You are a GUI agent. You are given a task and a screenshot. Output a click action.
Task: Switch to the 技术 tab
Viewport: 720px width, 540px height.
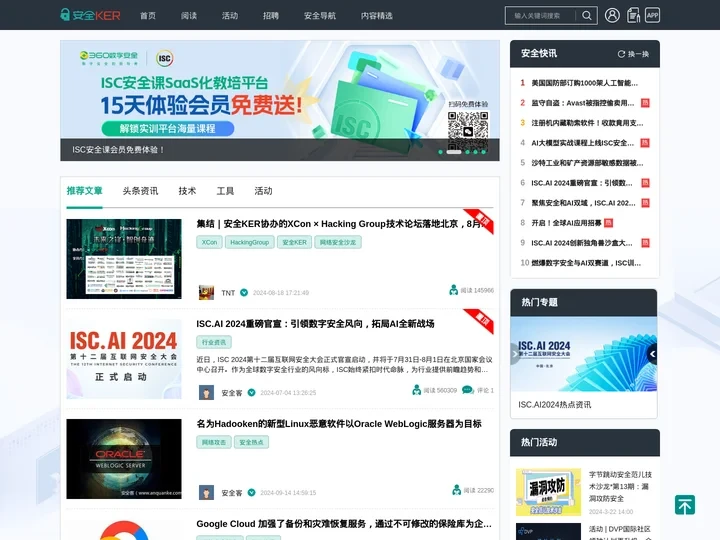[x=187, y=191]
